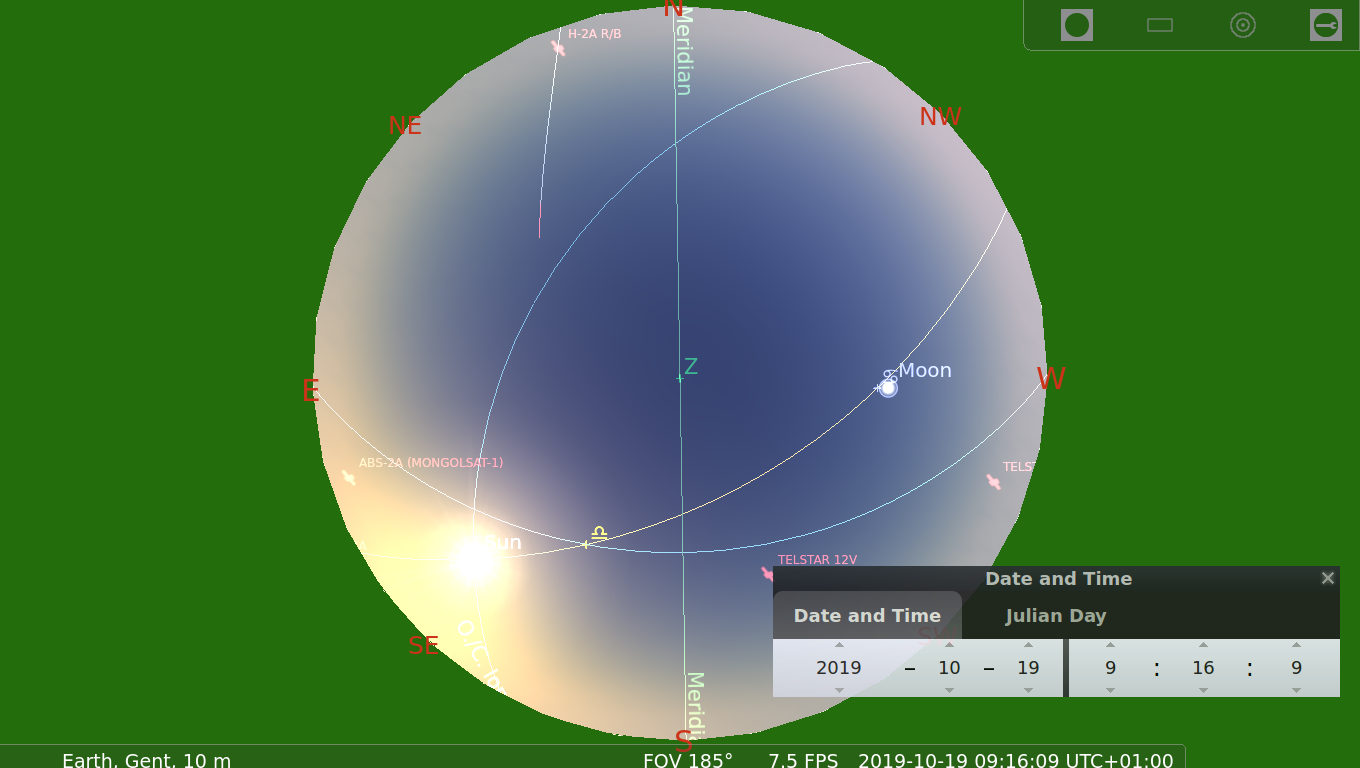Viewport: 1360px width, 768px height.
Task: Open location settings via 'Earth, Gent, 10 m'
Action: coord(146,759)
